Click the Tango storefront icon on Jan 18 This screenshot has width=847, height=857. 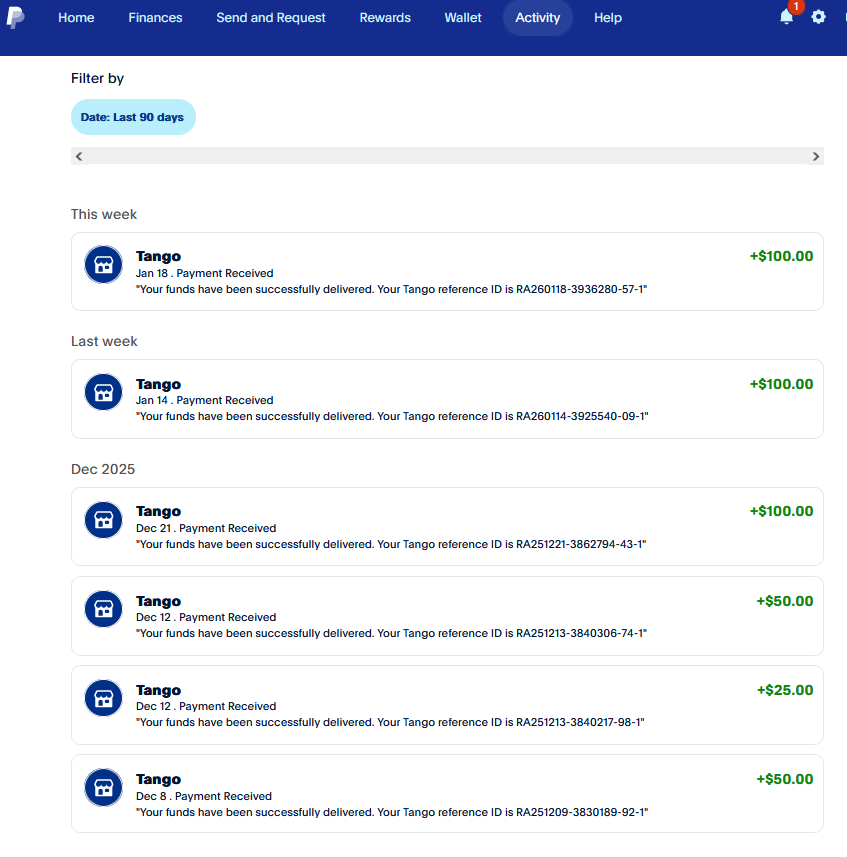103,264
